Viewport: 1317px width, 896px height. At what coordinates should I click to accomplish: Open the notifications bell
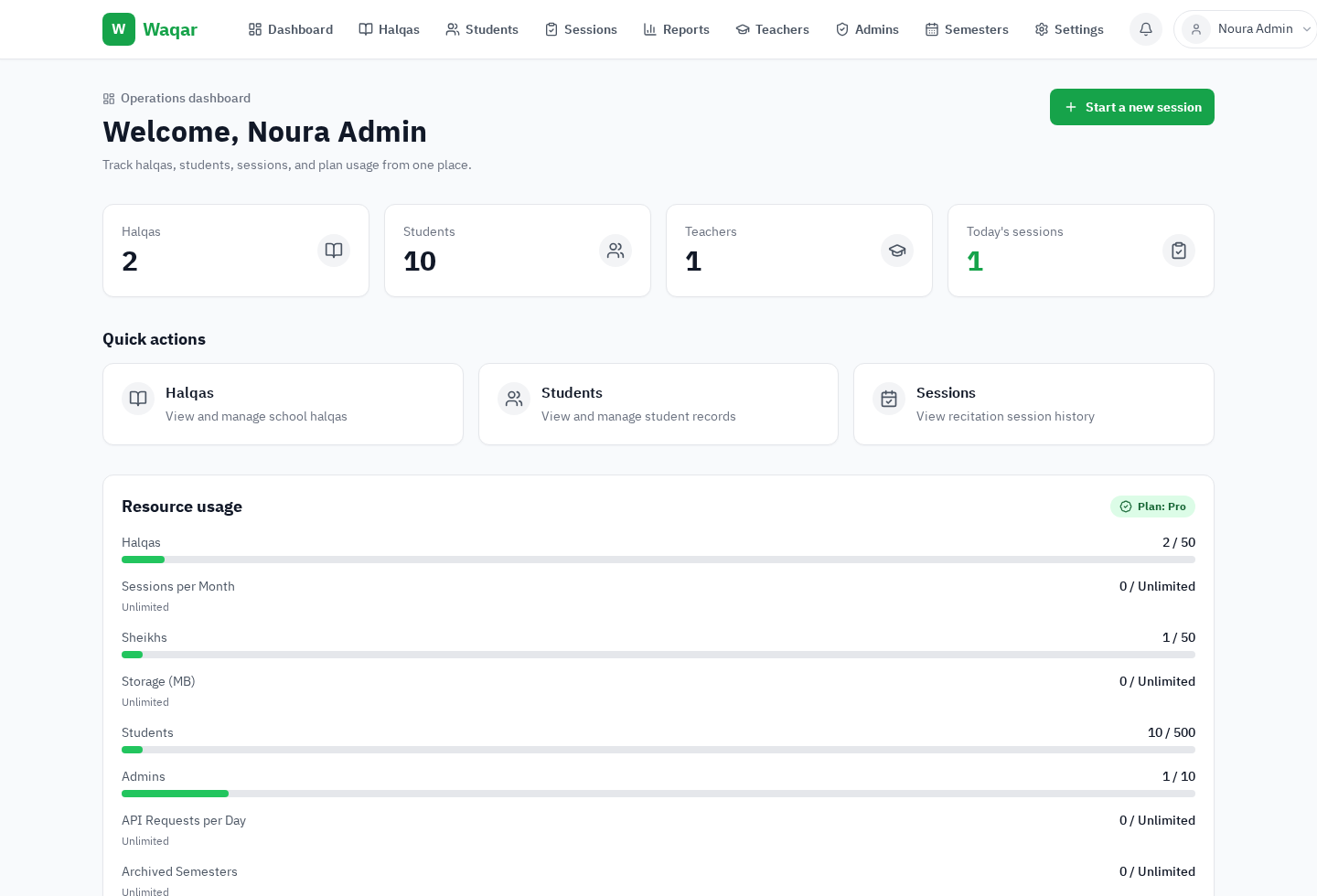[1146, 29]
